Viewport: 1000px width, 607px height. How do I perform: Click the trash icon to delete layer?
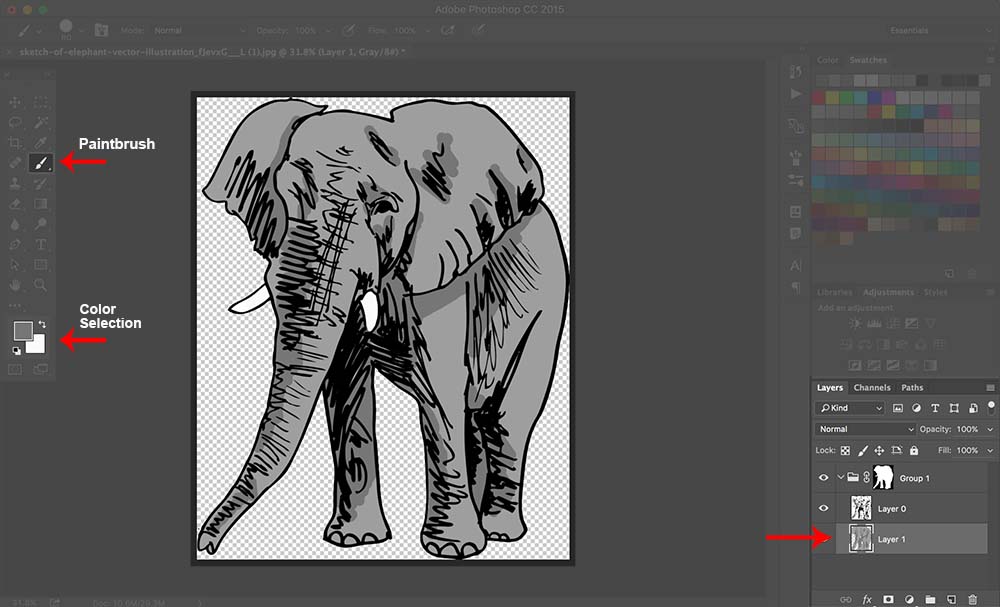tap(972, 599)
